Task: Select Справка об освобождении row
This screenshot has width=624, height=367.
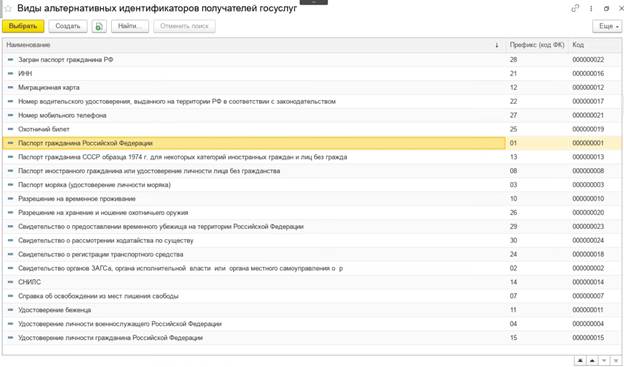Action: (x=312, y=296)
